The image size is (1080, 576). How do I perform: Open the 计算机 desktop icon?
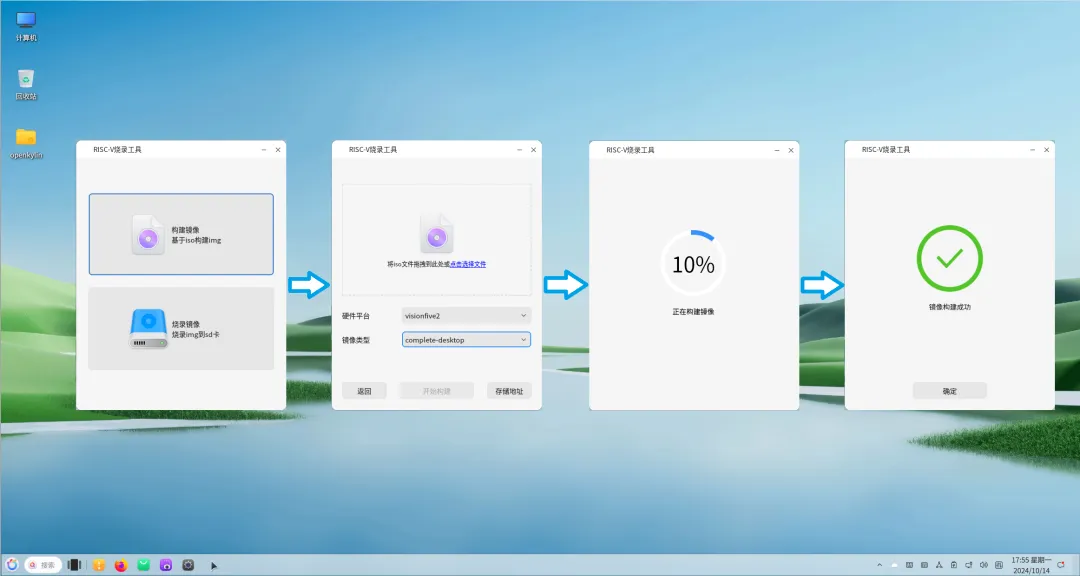26,22
